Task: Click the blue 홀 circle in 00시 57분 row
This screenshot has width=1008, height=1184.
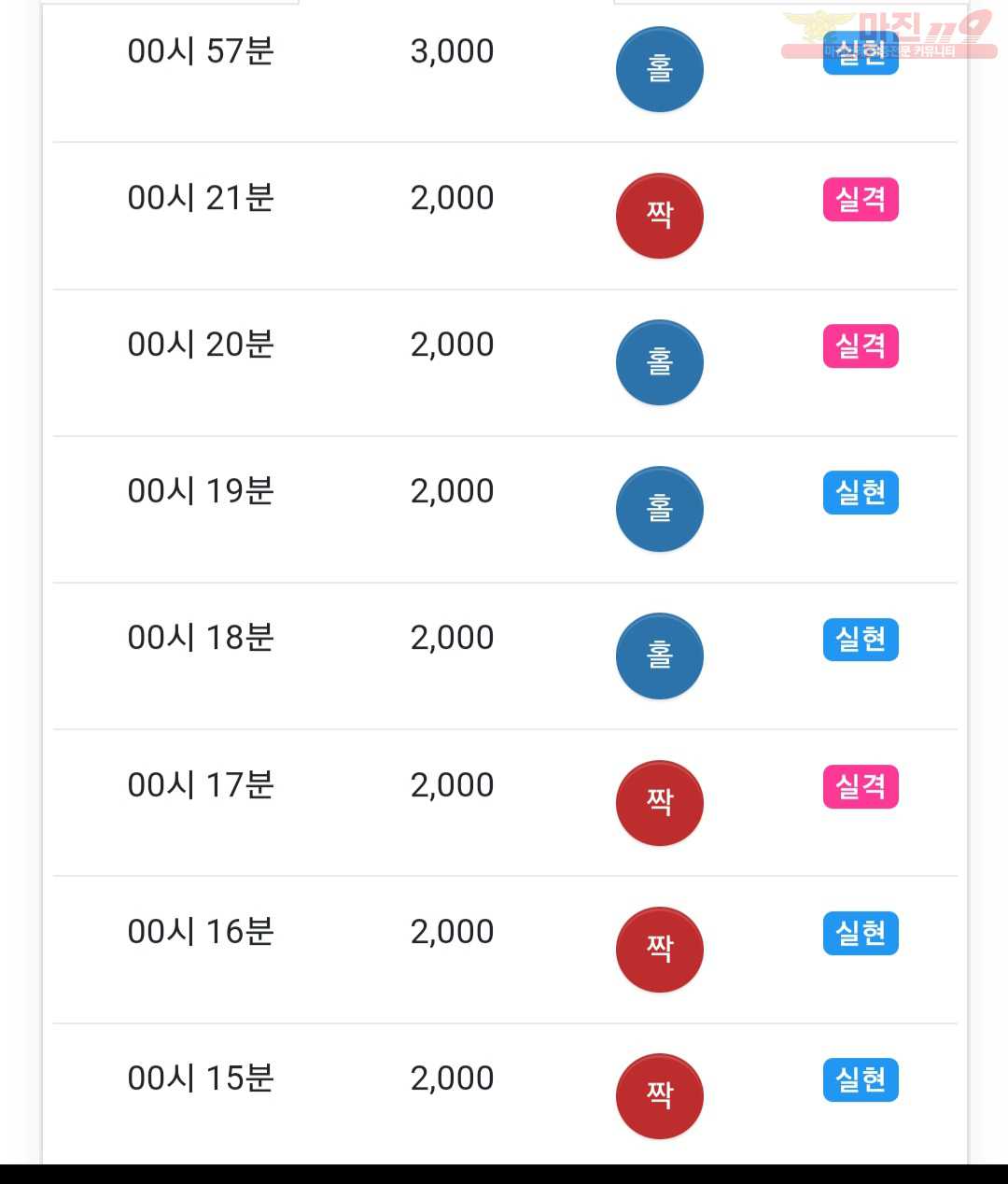Action: click(x=659, y=69)
